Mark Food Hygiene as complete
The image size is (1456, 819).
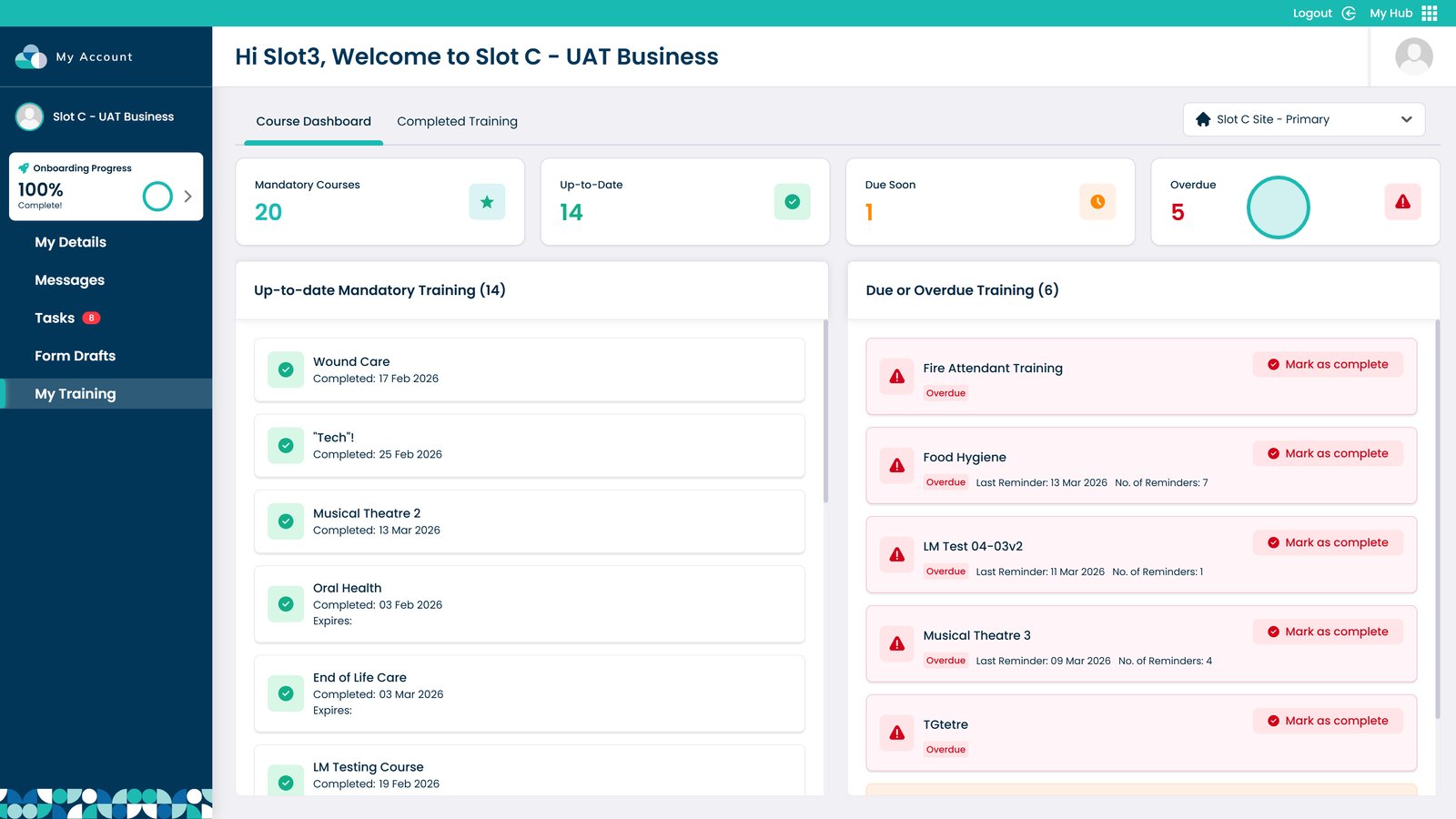[x=1328, y=453]
